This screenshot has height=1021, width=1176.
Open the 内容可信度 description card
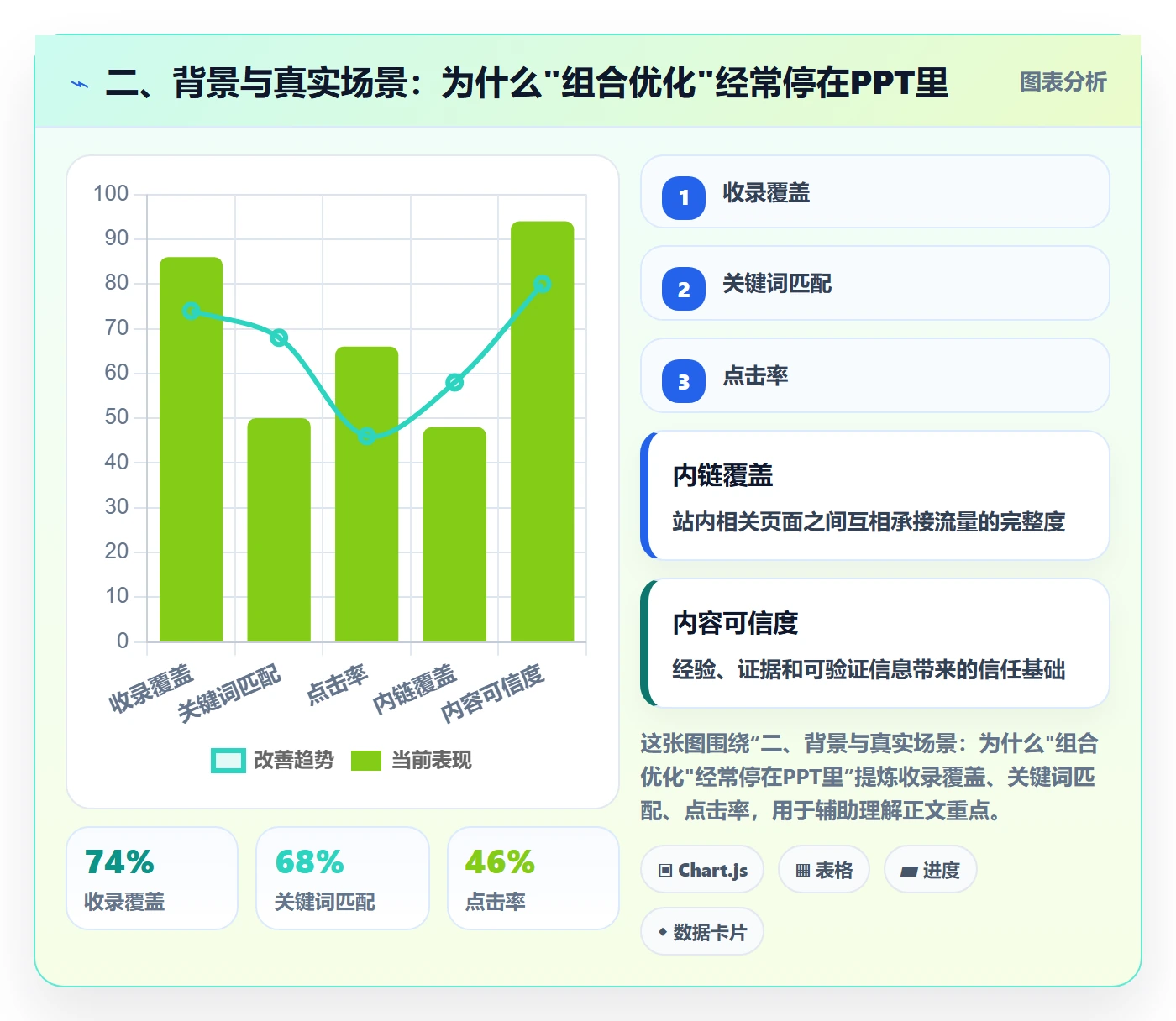point(875,643)
